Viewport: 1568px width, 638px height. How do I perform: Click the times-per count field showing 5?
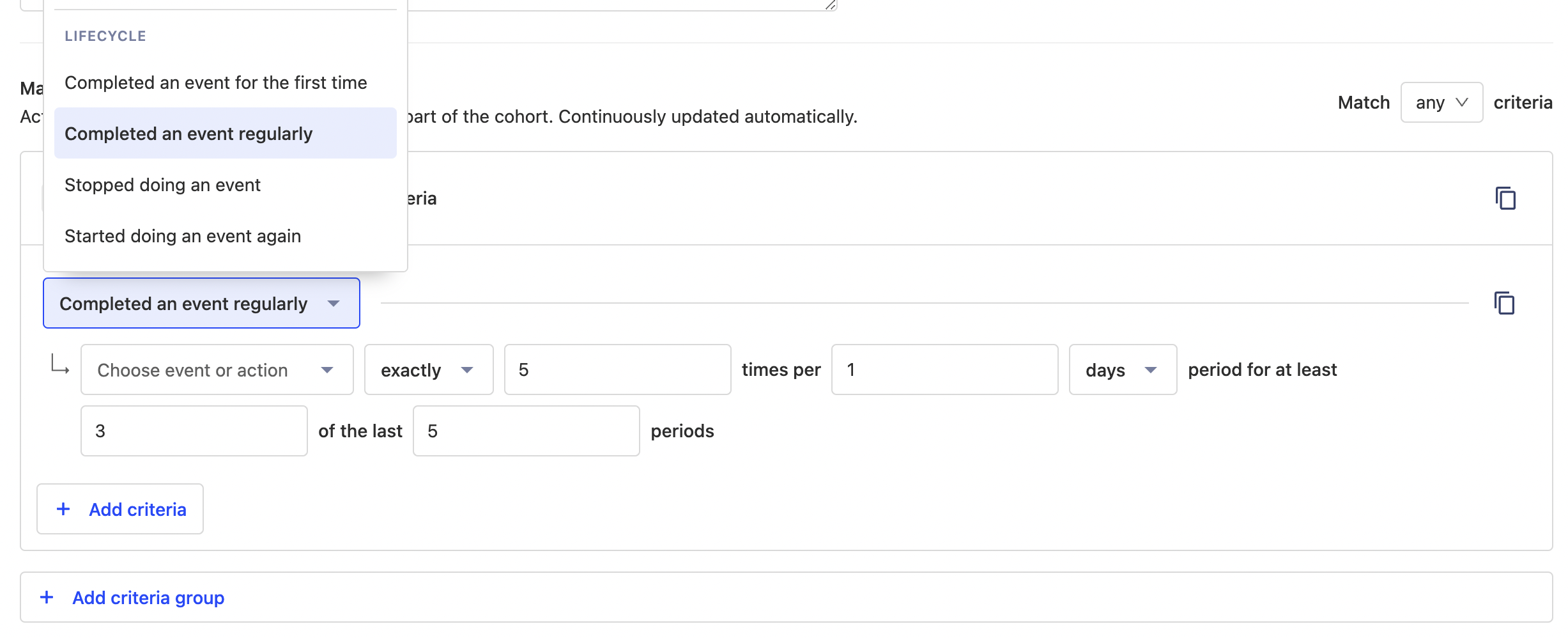tap(617, 370)
